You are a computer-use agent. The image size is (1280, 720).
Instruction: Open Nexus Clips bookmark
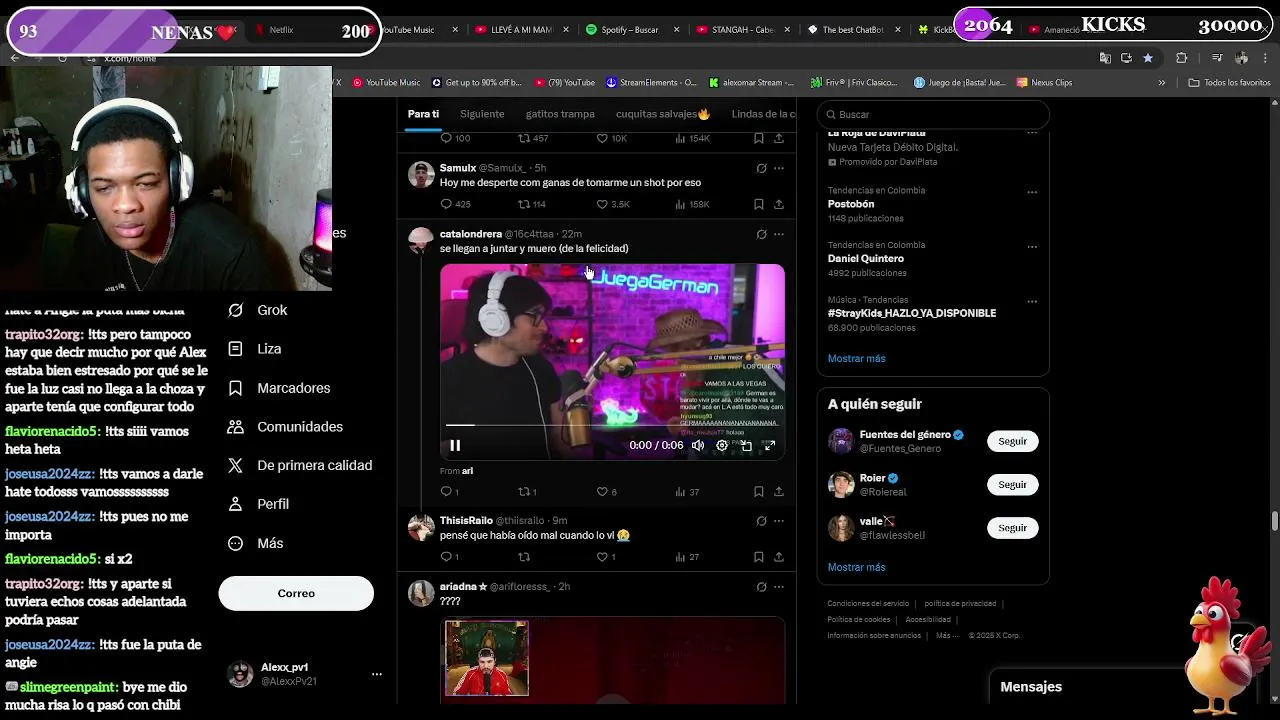coord(1044,83)
